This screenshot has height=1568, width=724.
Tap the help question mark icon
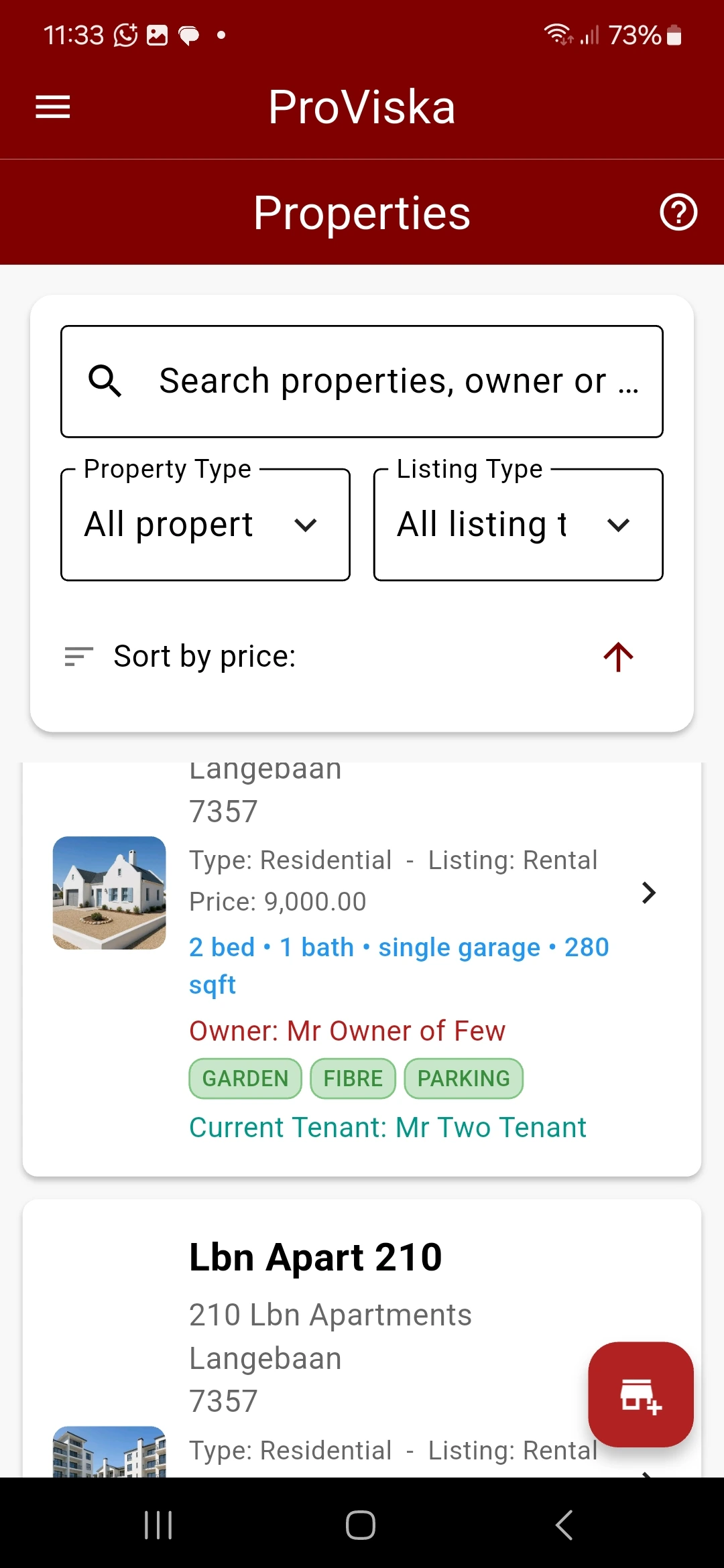tap(678, 212)
